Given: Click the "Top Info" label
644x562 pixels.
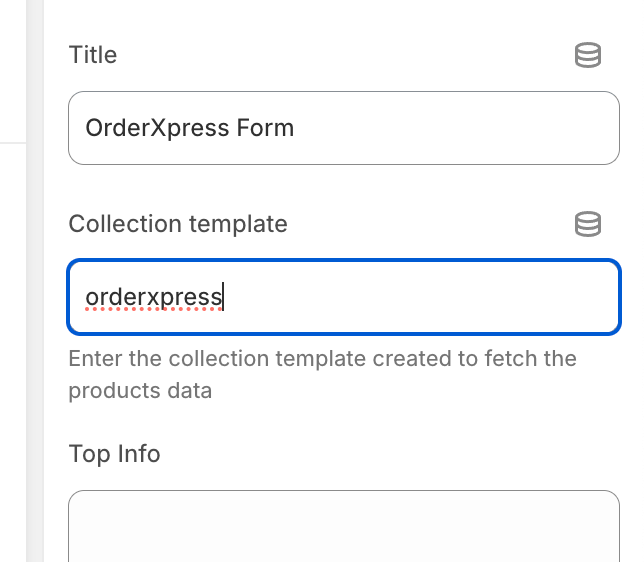Looking at the screenshot, I should tap(114, 454).
